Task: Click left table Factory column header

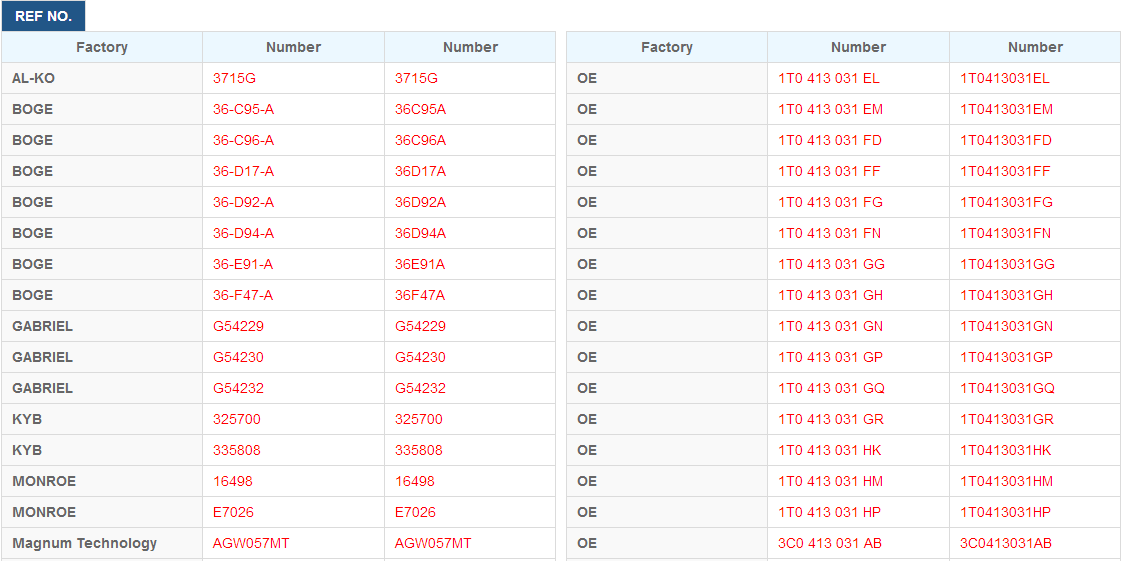Action: point(102,47)
